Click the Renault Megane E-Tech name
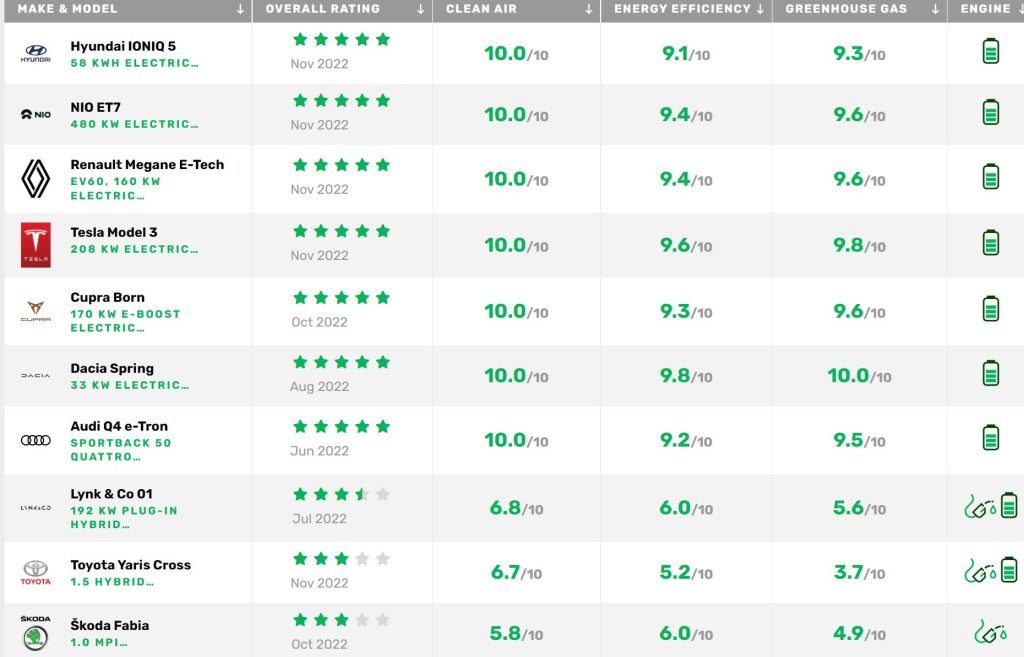This screenshot has height=657, width=1024. [x=147, y=165]
